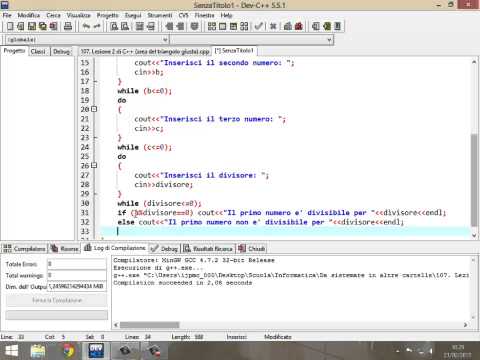Open the Strumenti menu
This screenshot has height=360, width=480.
tap(160, 15)
